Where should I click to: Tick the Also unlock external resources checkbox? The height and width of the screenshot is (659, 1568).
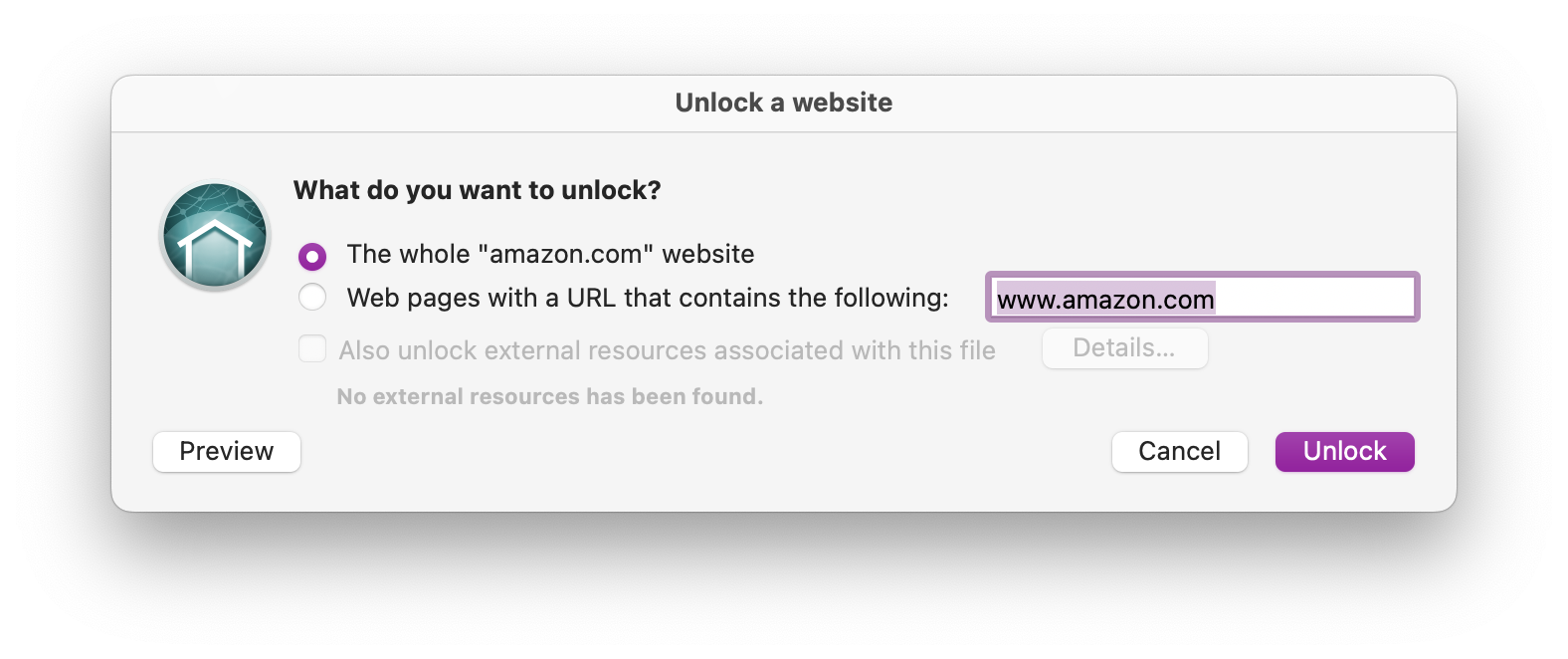(x=312, y=348)
